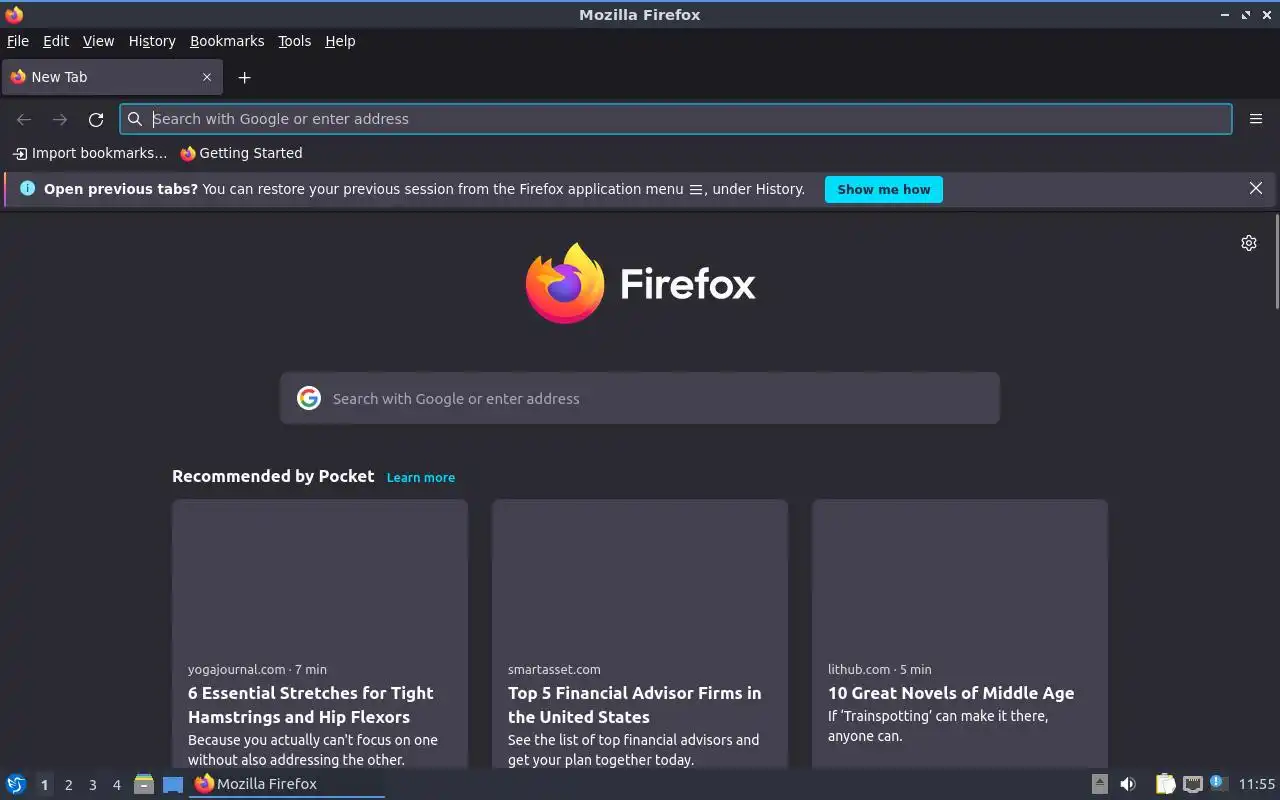This screenshot has height=800, width=1280.
Task: Click the 11:55 clock in taskbar
Action: coord(1257,784)
